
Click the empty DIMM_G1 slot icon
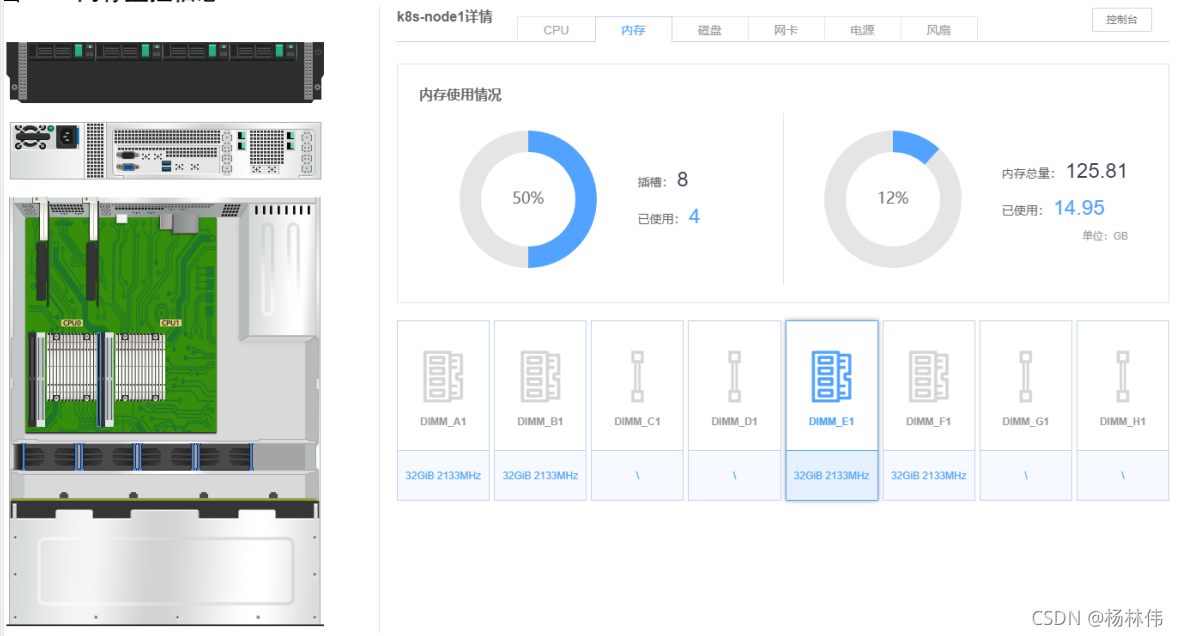click(1025, 376)
